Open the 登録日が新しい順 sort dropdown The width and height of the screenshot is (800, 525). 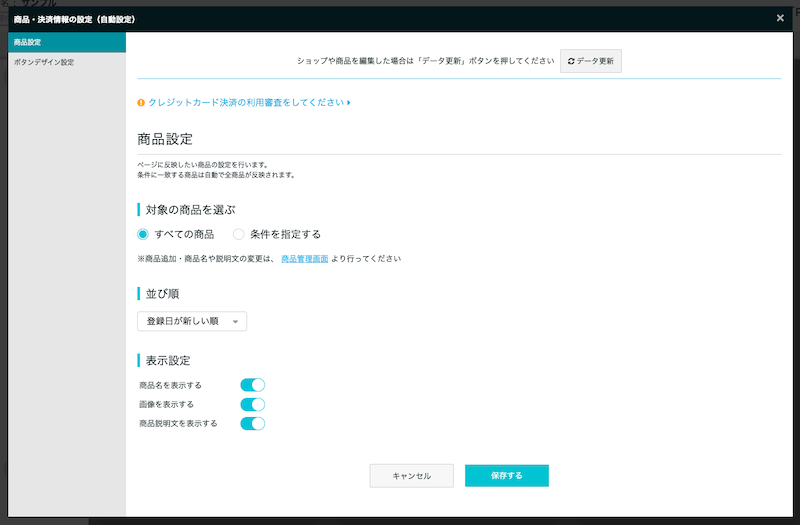point(191,321)
